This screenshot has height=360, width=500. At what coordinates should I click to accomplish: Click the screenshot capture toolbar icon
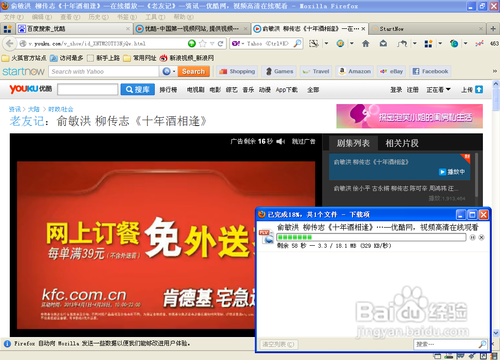(313, 43)
